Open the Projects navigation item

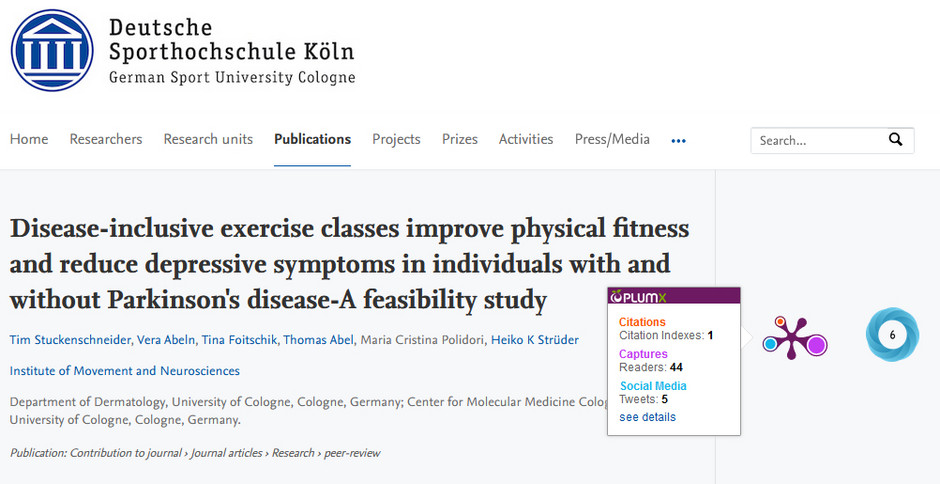pyautogui.click(x=396, y=139)
